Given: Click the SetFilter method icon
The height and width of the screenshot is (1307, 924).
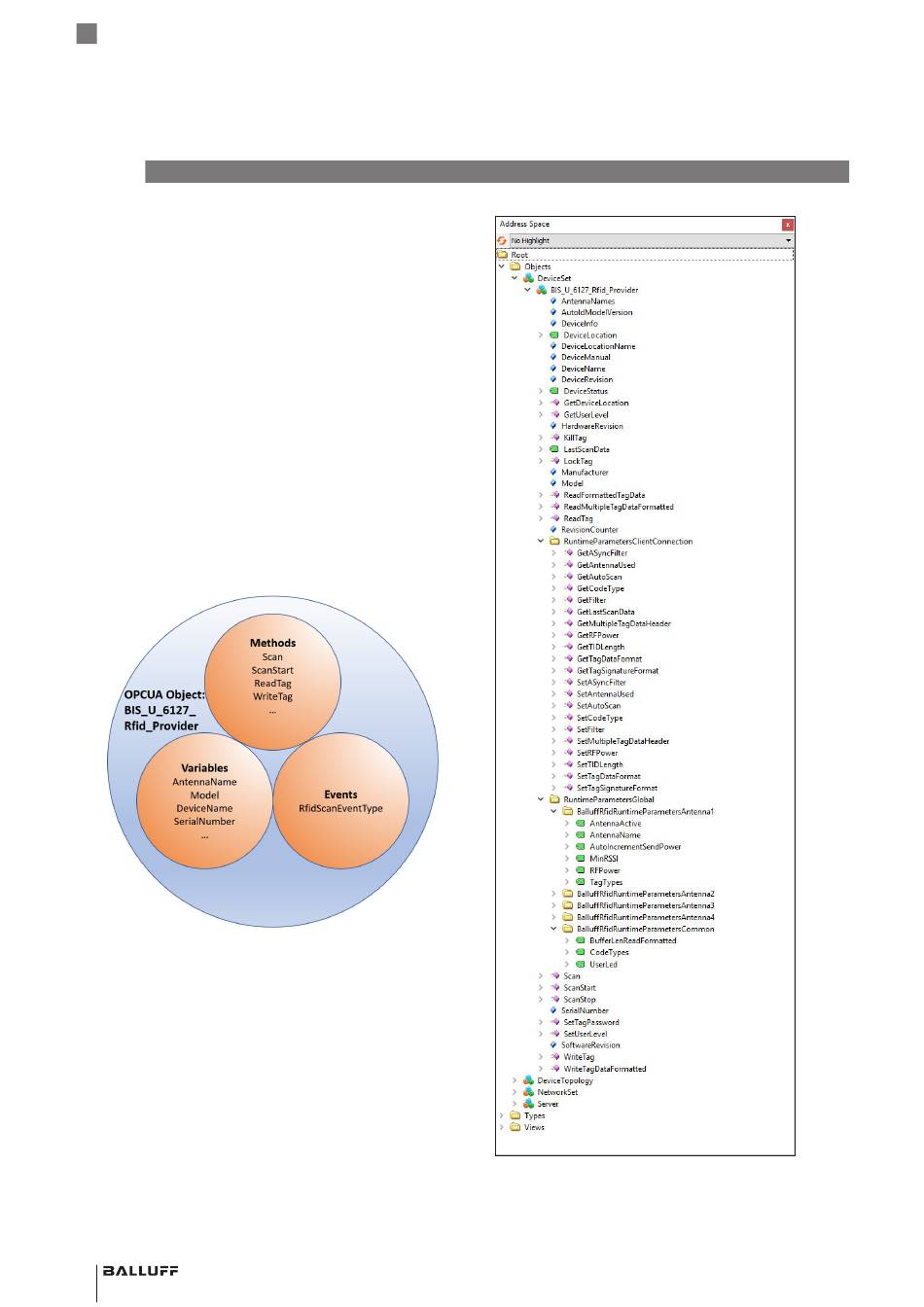Looking at the screenshot, I should (x=568, y=729).
